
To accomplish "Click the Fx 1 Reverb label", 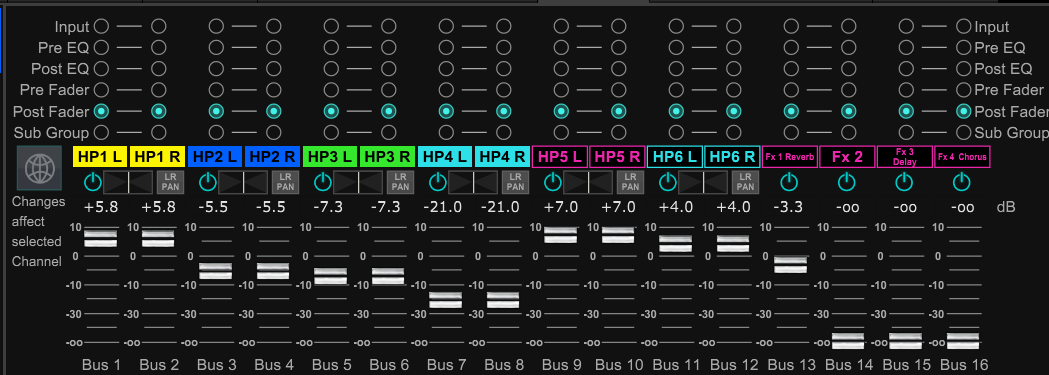I will coord(791,157).
